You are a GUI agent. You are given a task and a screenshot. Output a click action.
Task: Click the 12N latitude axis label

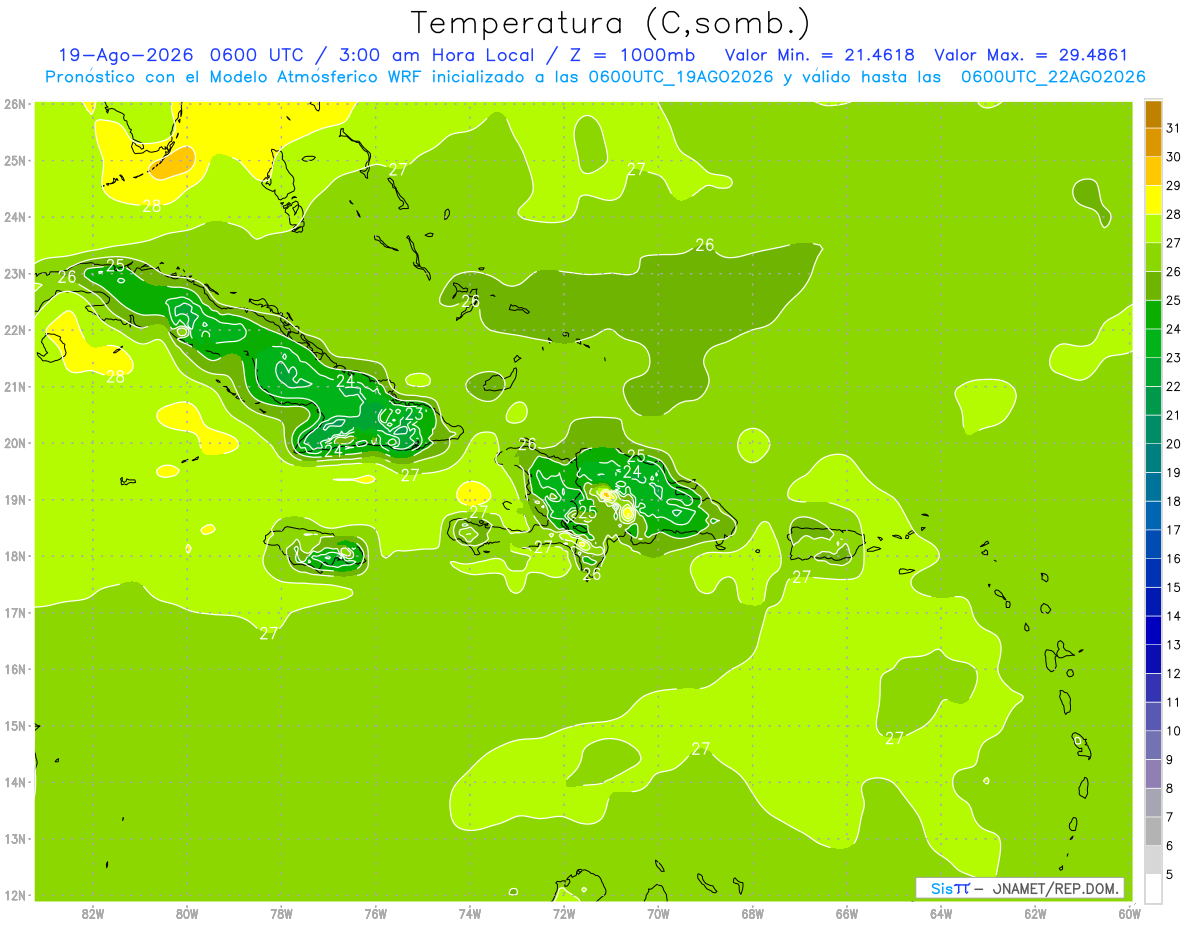[x=15, y=895]
